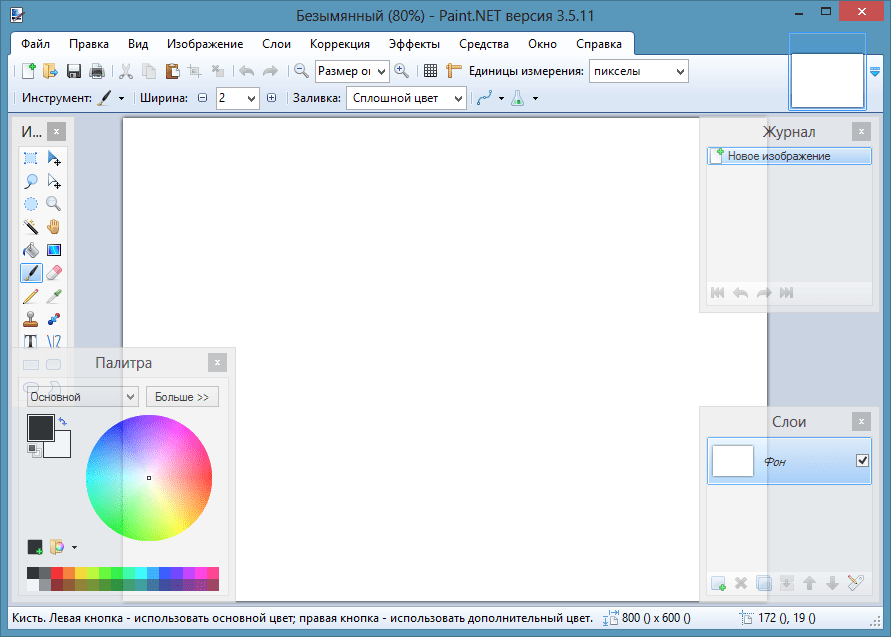Open the Коррекция menu
The width and height of the screenshot is (891, 637).
(x=340, y=44)
